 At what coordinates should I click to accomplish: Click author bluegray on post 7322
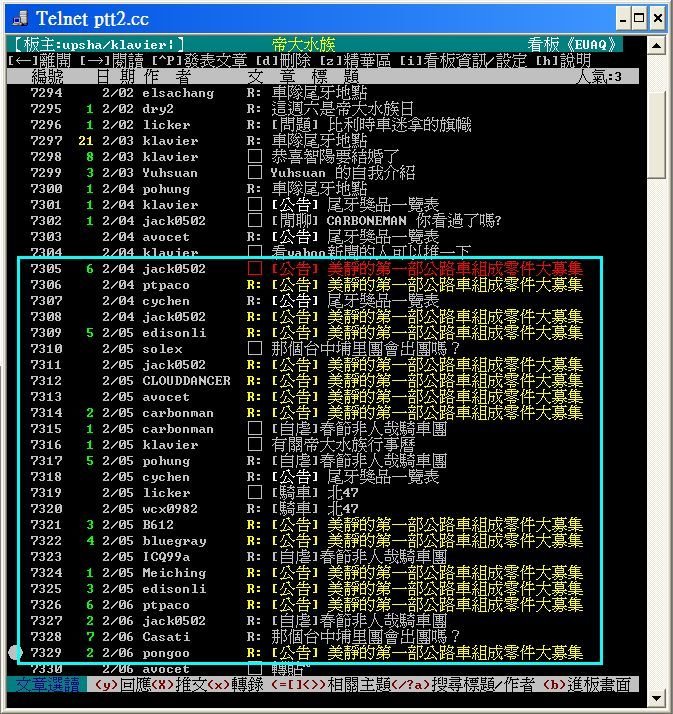[x=174, y=541]
